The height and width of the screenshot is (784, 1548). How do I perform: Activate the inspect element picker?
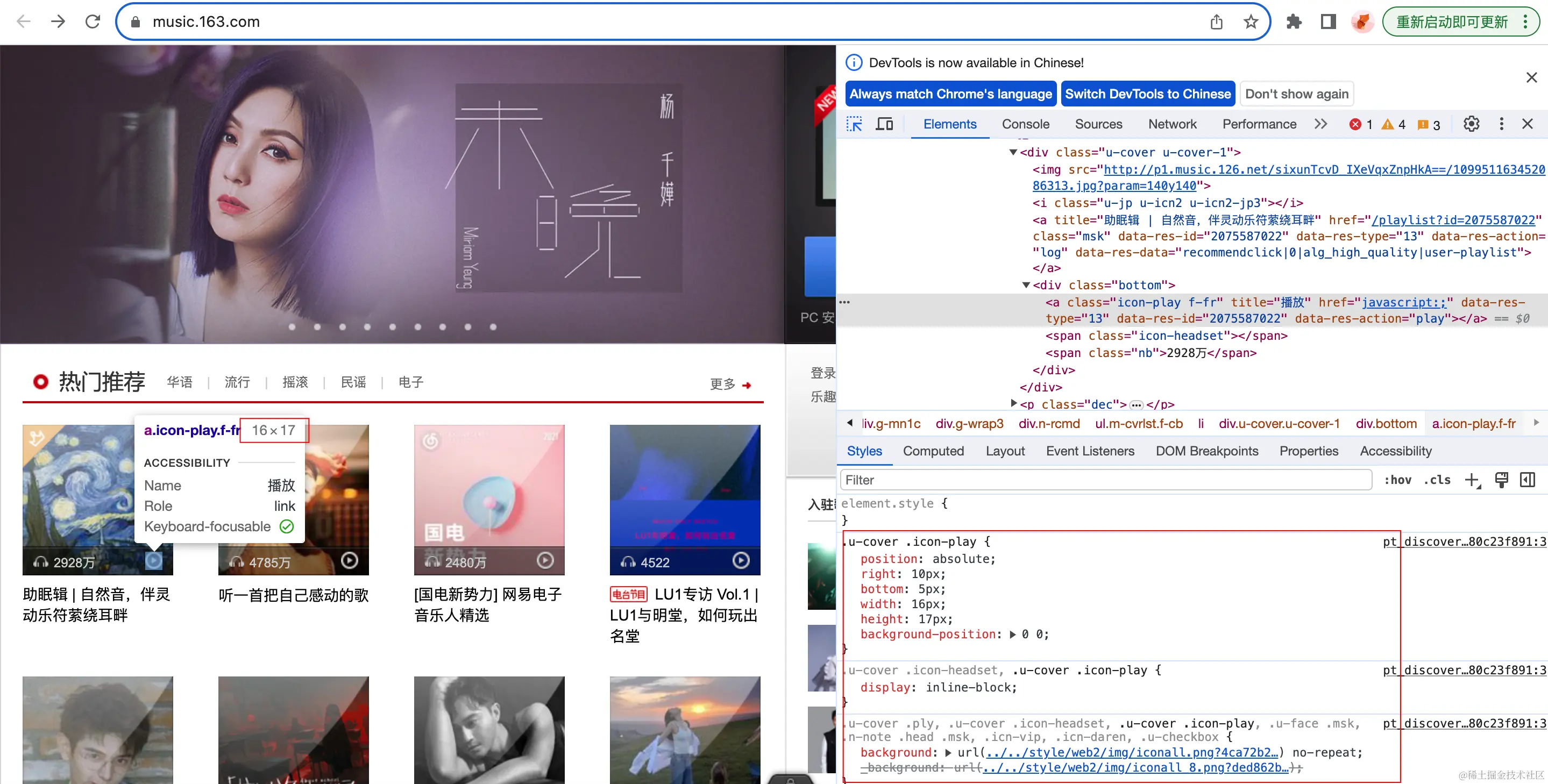854,124
